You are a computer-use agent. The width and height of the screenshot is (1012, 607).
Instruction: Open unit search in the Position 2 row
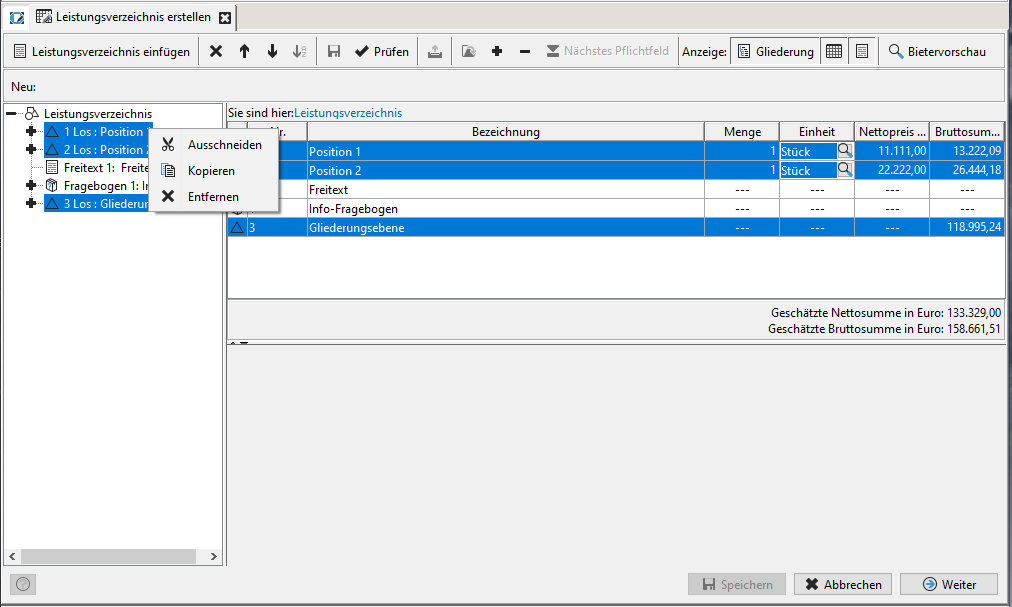pos(844,170)
